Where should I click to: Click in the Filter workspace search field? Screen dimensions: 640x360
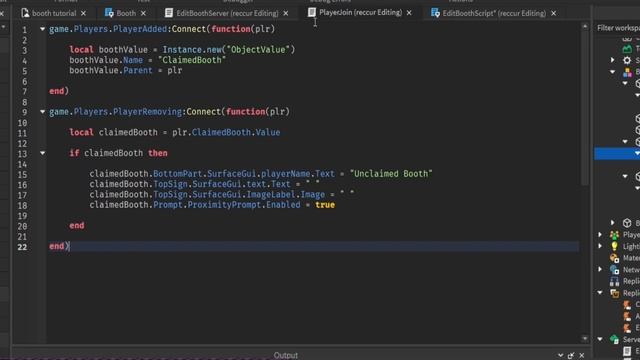click(618, 28)
